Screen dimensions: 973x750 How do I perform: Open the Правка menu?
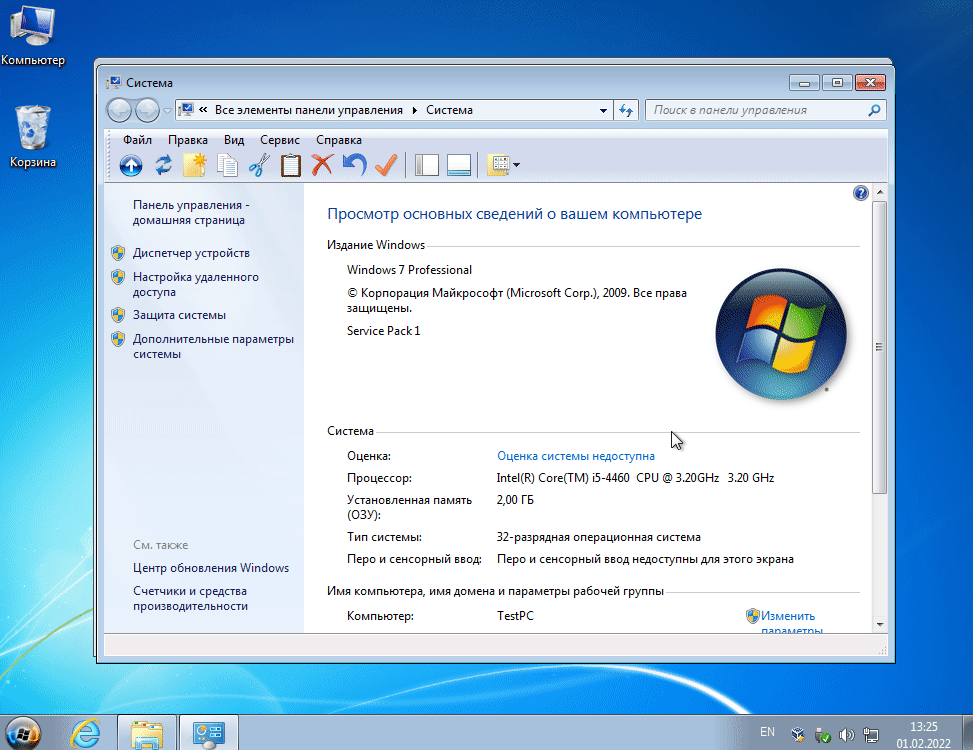point(187,140)
